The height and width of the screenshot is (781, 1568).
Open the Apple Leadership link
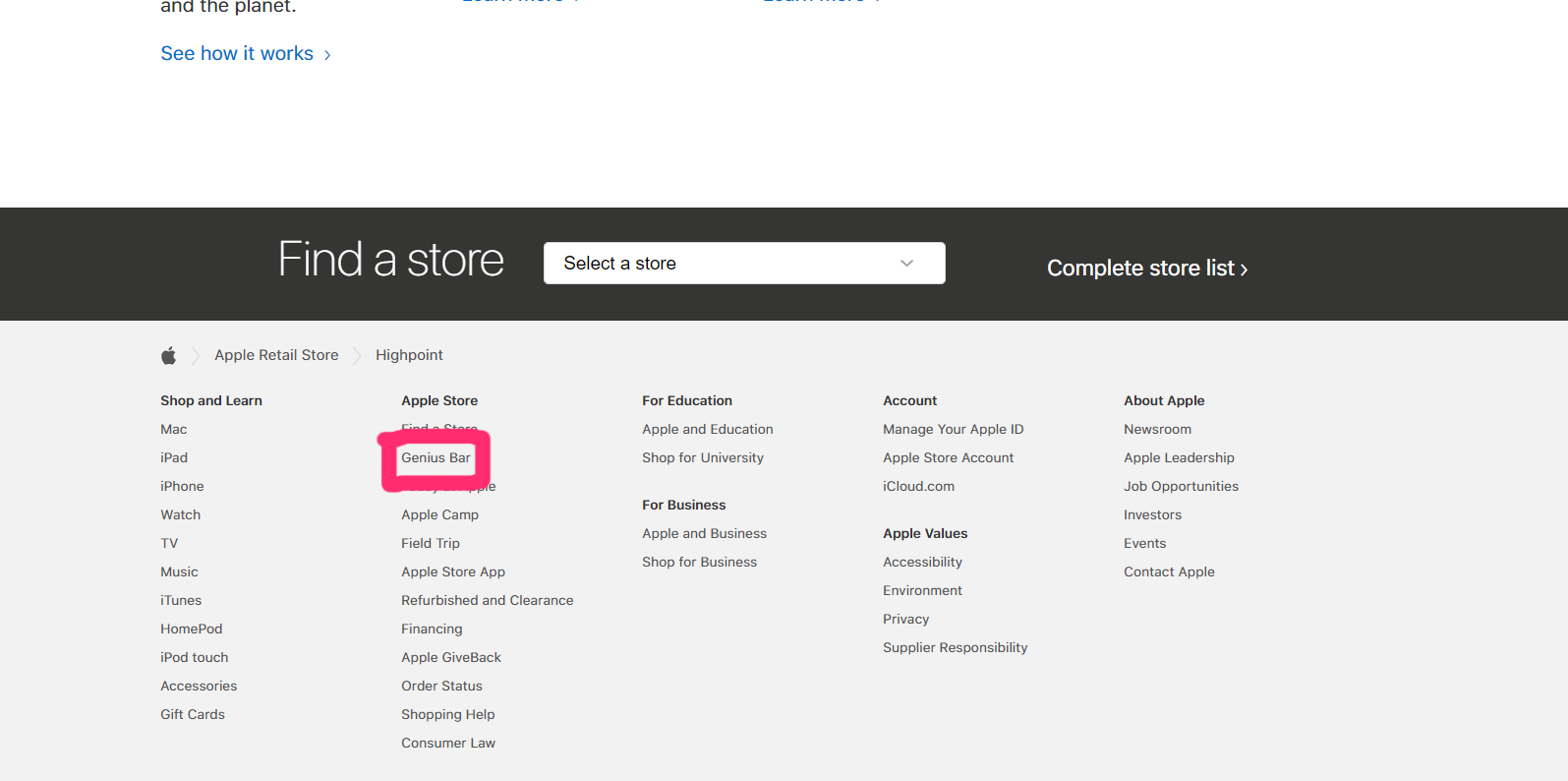pos(1180,457)
